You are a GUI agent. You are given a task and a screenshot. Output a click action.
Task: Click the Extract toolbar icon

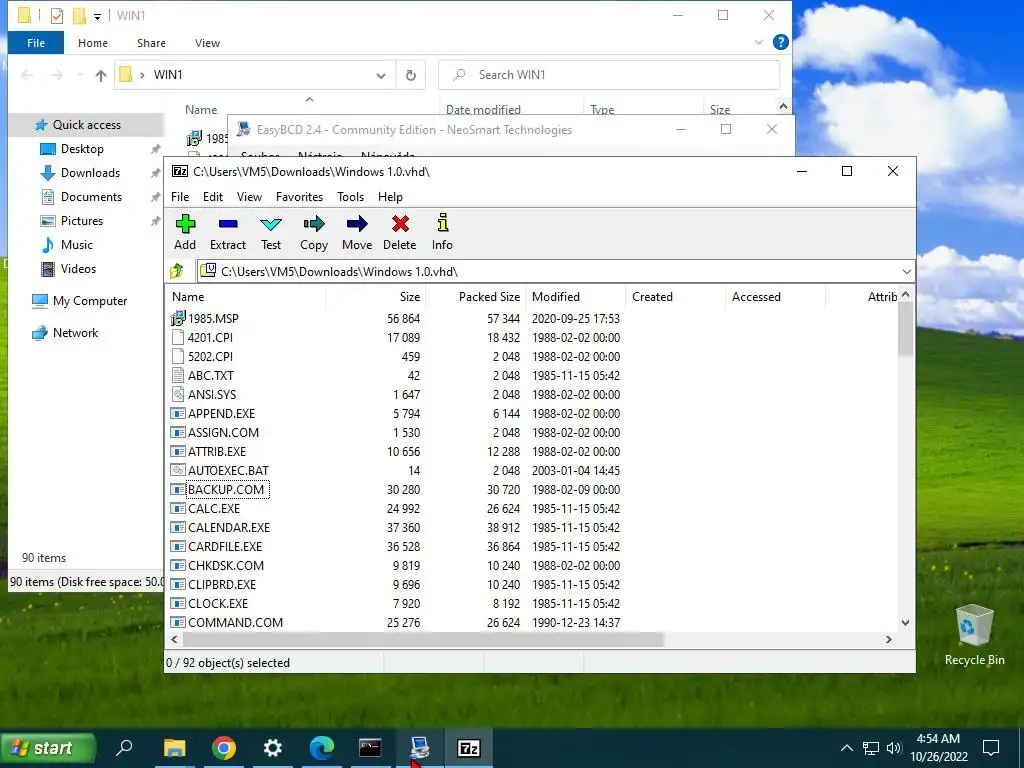(227, 232)
